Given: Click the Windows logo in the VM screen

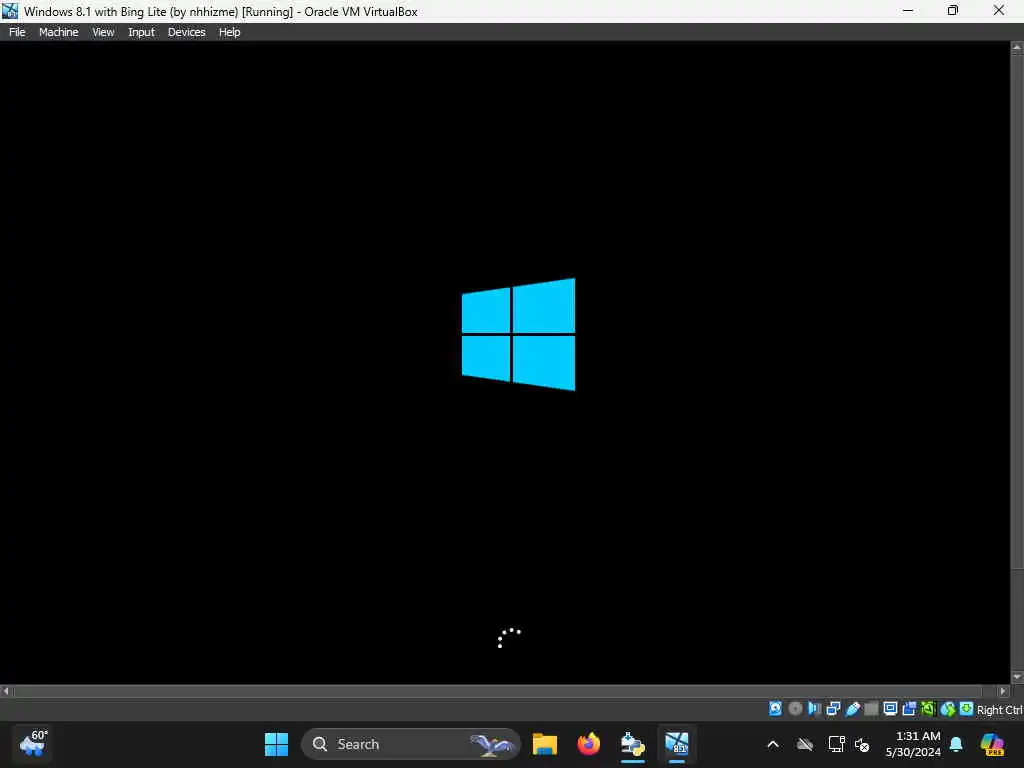Looking at the screenshot, I should pyautogui.click(x=519, y=334).
